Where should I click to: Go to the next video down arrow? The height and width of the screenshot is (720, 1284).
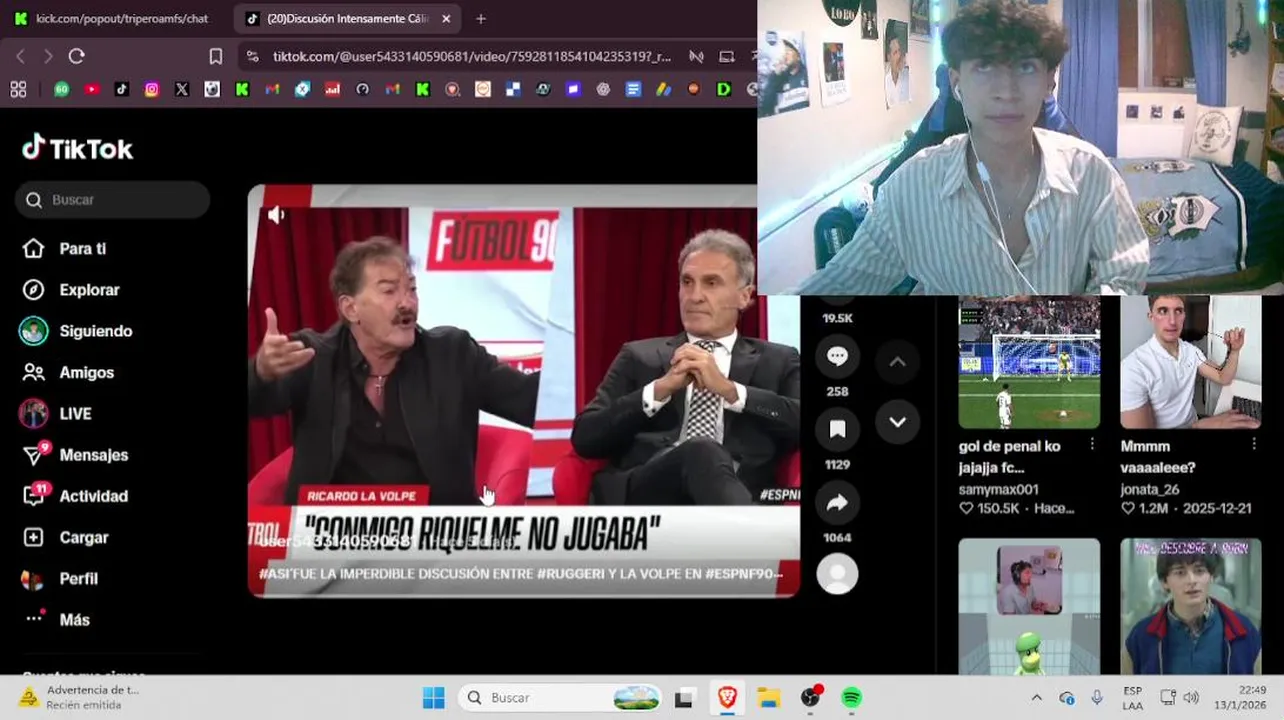(897, 422)
